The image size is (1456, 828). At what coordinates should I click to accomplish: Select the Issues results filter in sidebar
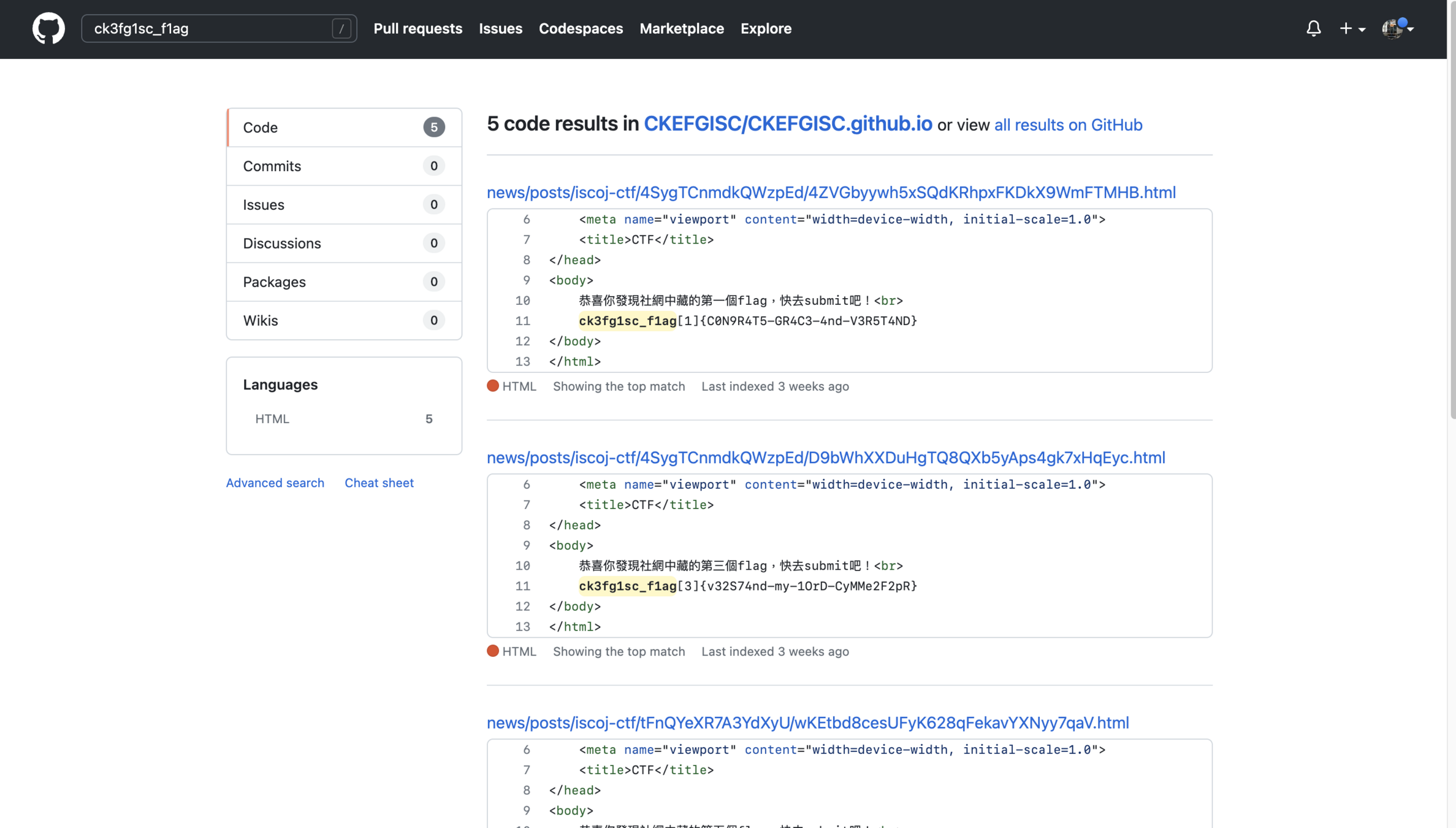pyautogui.click(x=344, y=205)
